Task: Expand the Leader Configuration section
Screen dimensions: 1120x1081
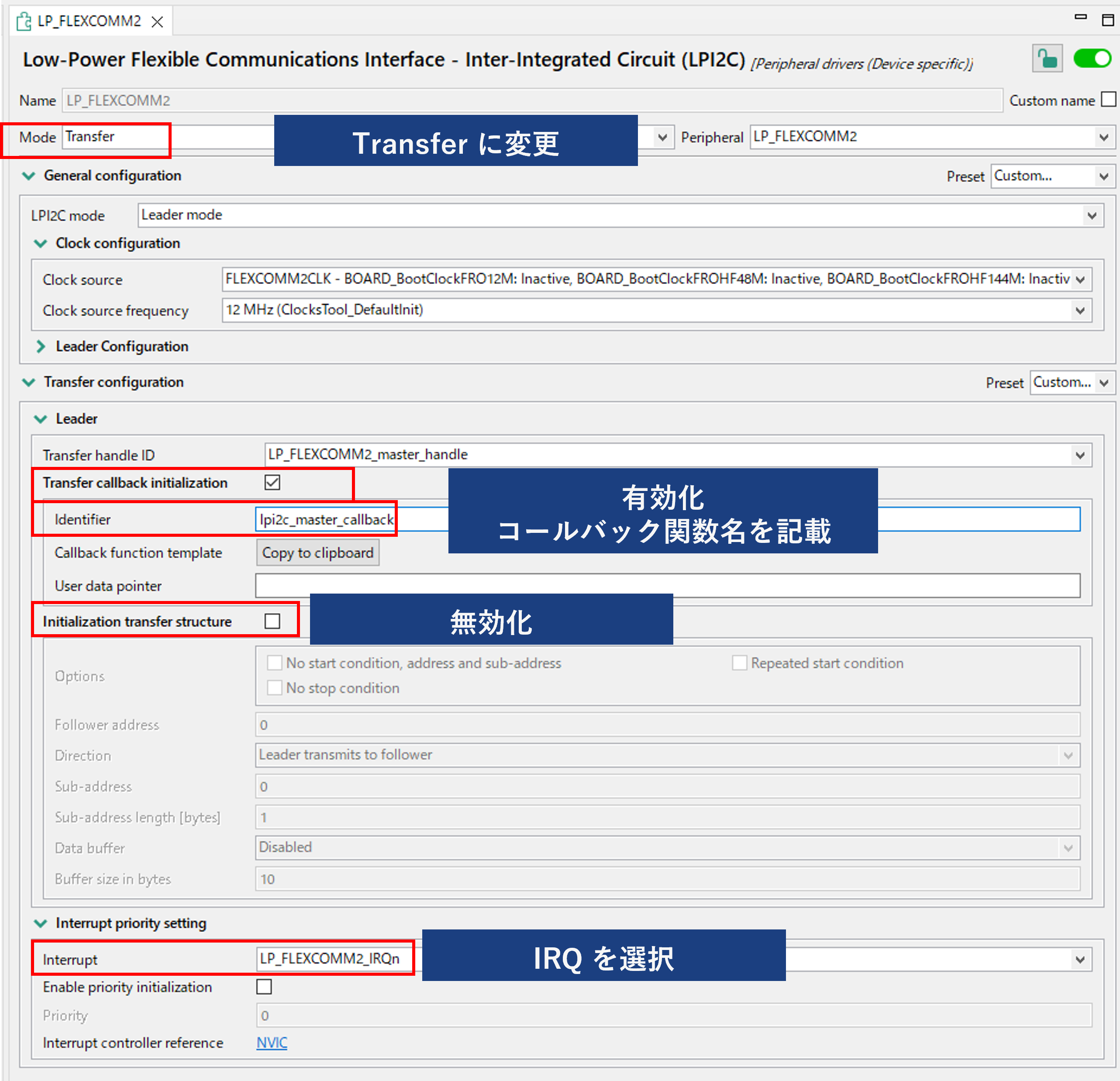Action: pyautogui.click(x=41, y=346)
